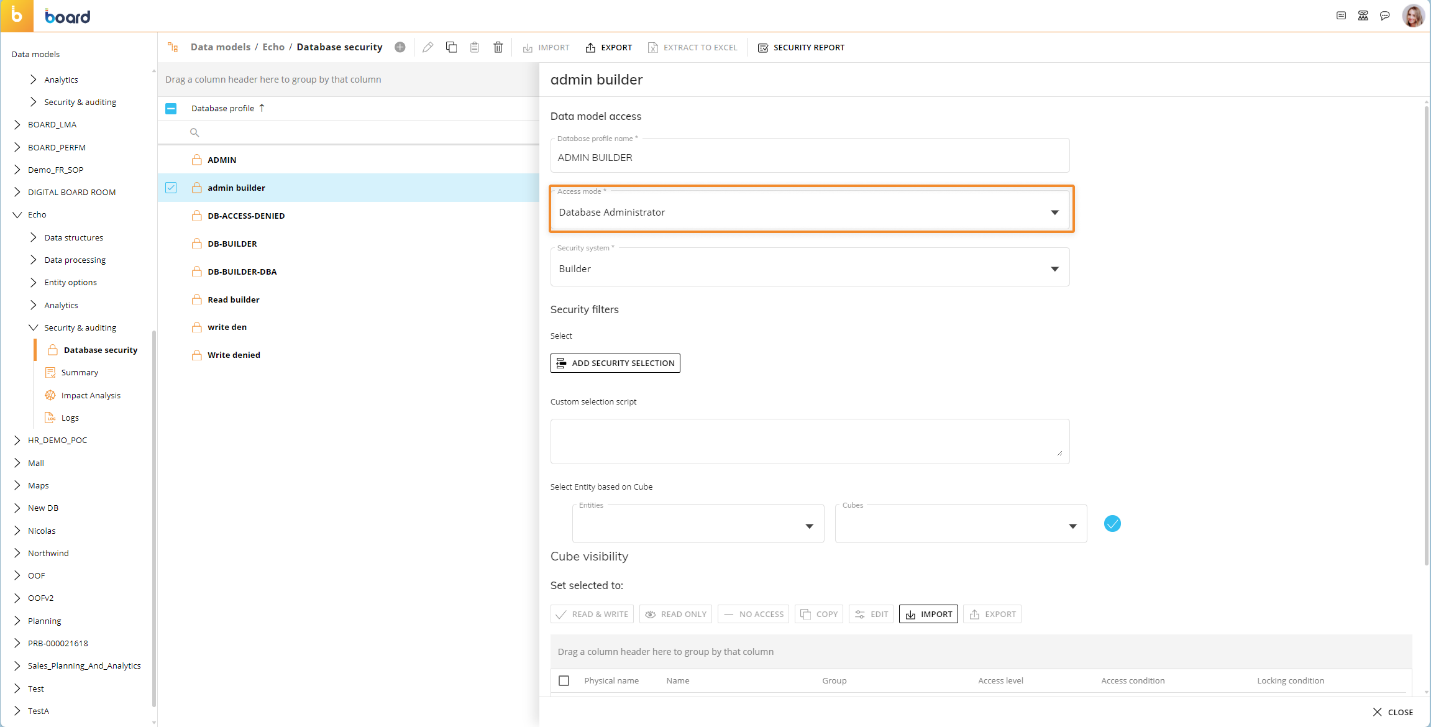Open the presentation audience icon in the header
The width and height of the screenshot is (1431, 727).
coord(1363,16)
